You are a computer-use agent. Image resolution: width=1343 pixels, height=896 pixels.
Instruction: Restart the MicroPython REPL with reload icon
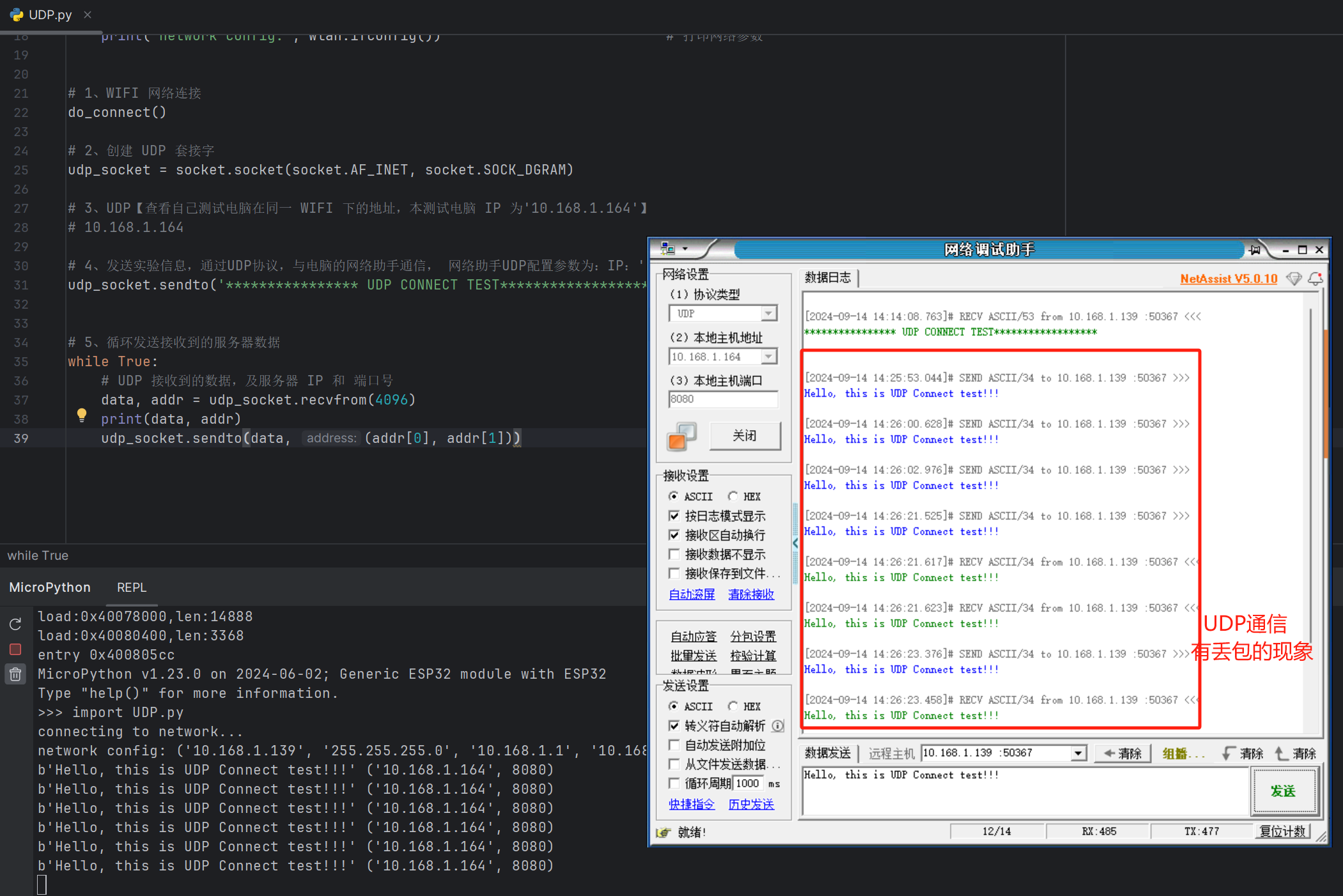tap(15, 624)
